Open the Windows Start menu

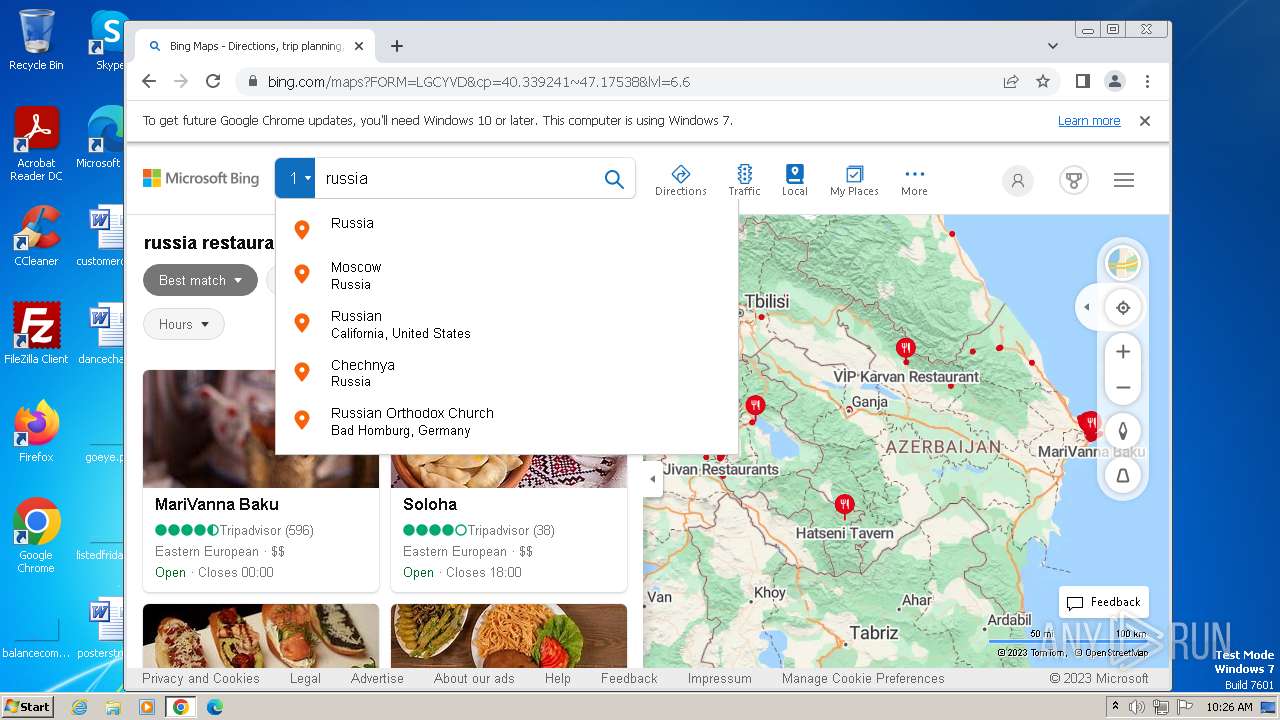point(28,706)
